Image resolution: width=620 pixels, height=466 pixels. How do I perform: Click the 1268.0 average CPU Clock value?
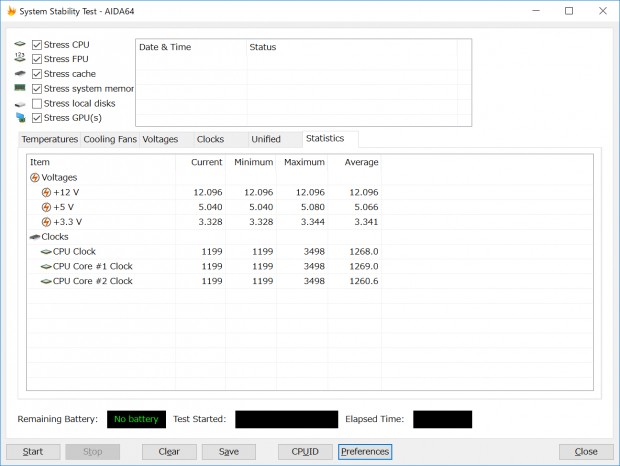[364, 252]
